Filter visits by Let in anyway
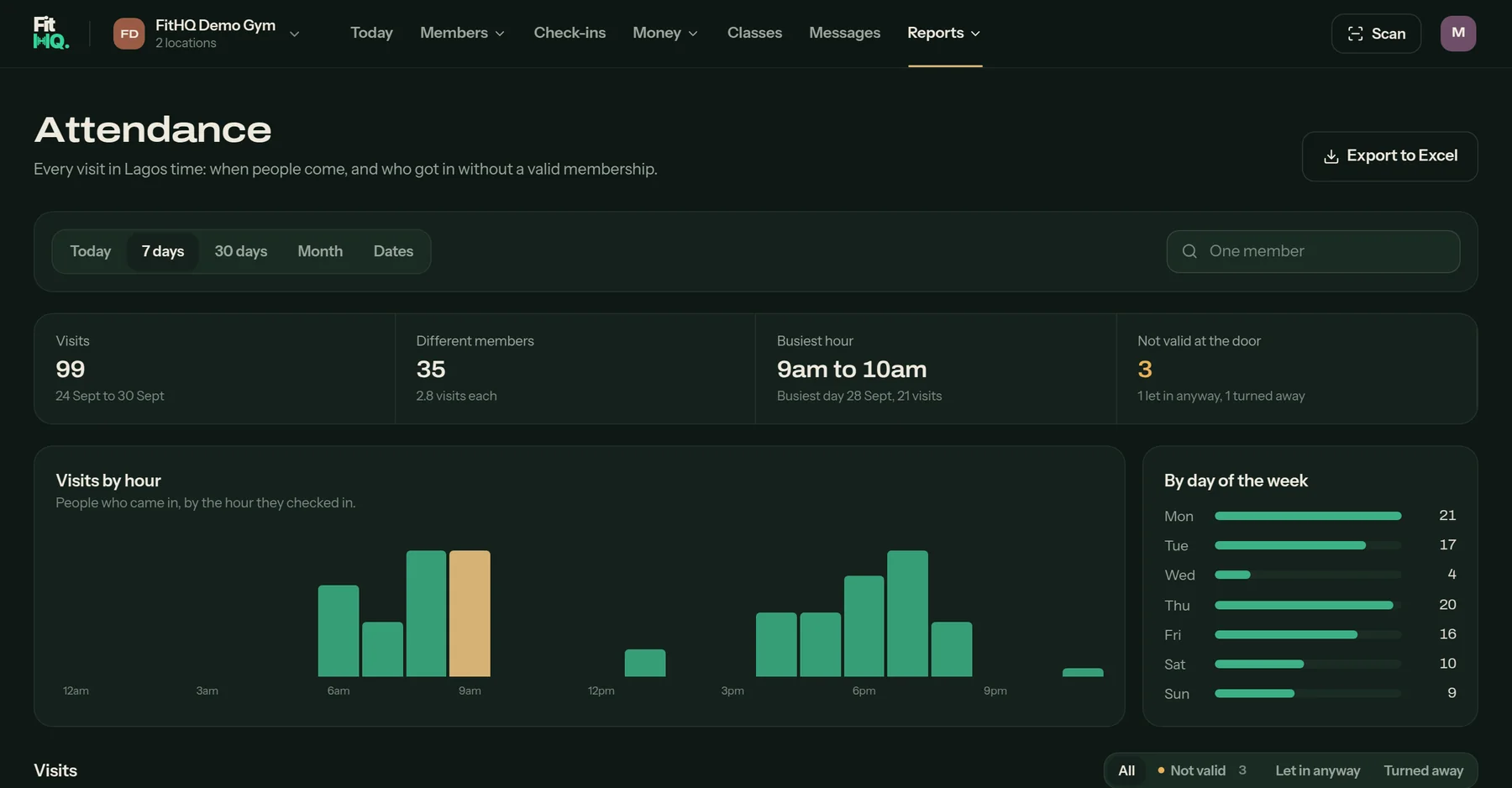Viewport: 1512px width, 788px height. (x=1317, y=770)
